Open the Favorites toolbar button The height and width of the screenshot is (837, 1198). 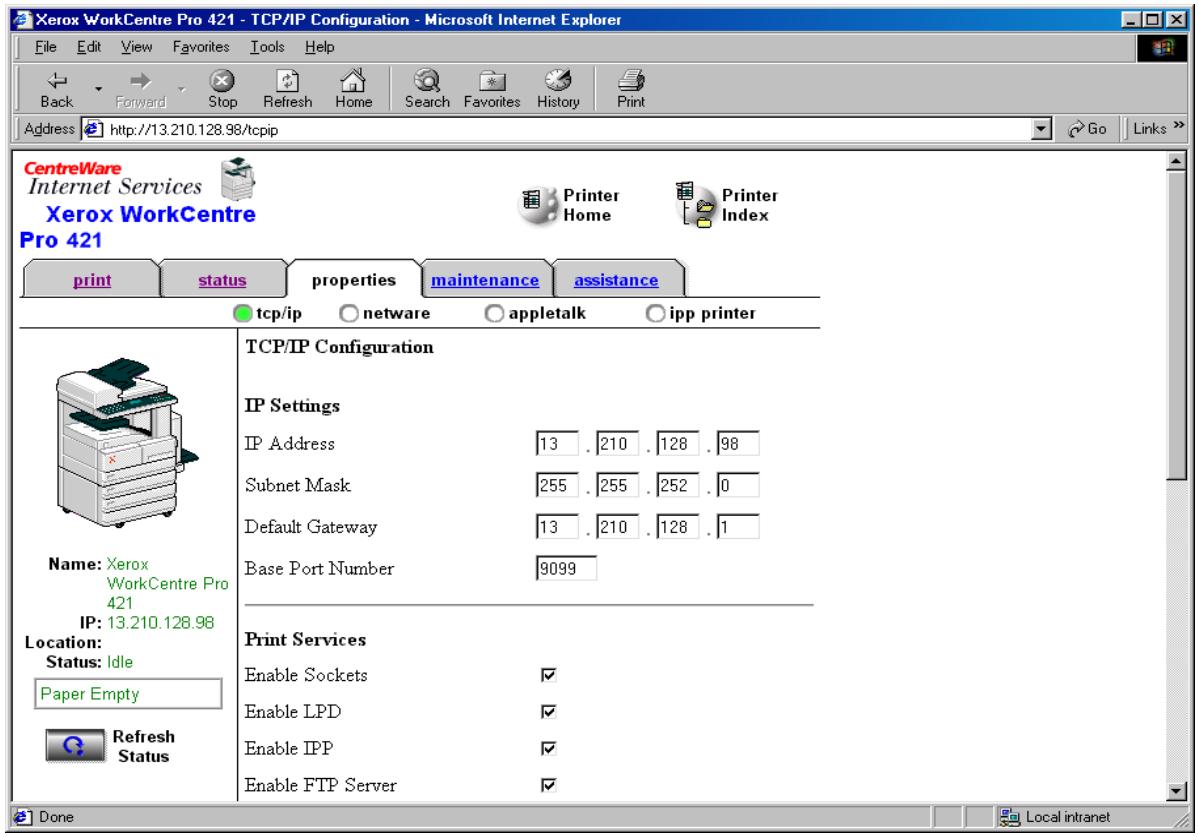(492, 89)
